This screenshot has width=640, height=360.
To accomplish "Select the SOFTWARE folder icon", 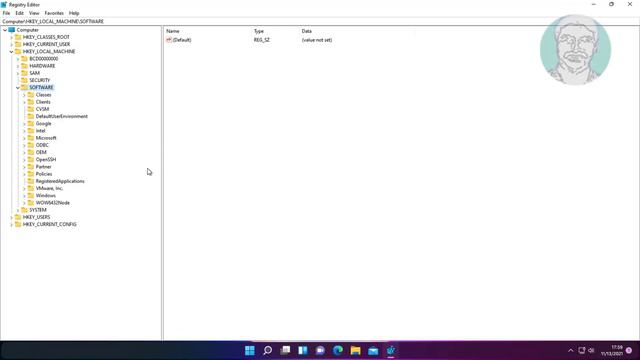I will [24, 87].
